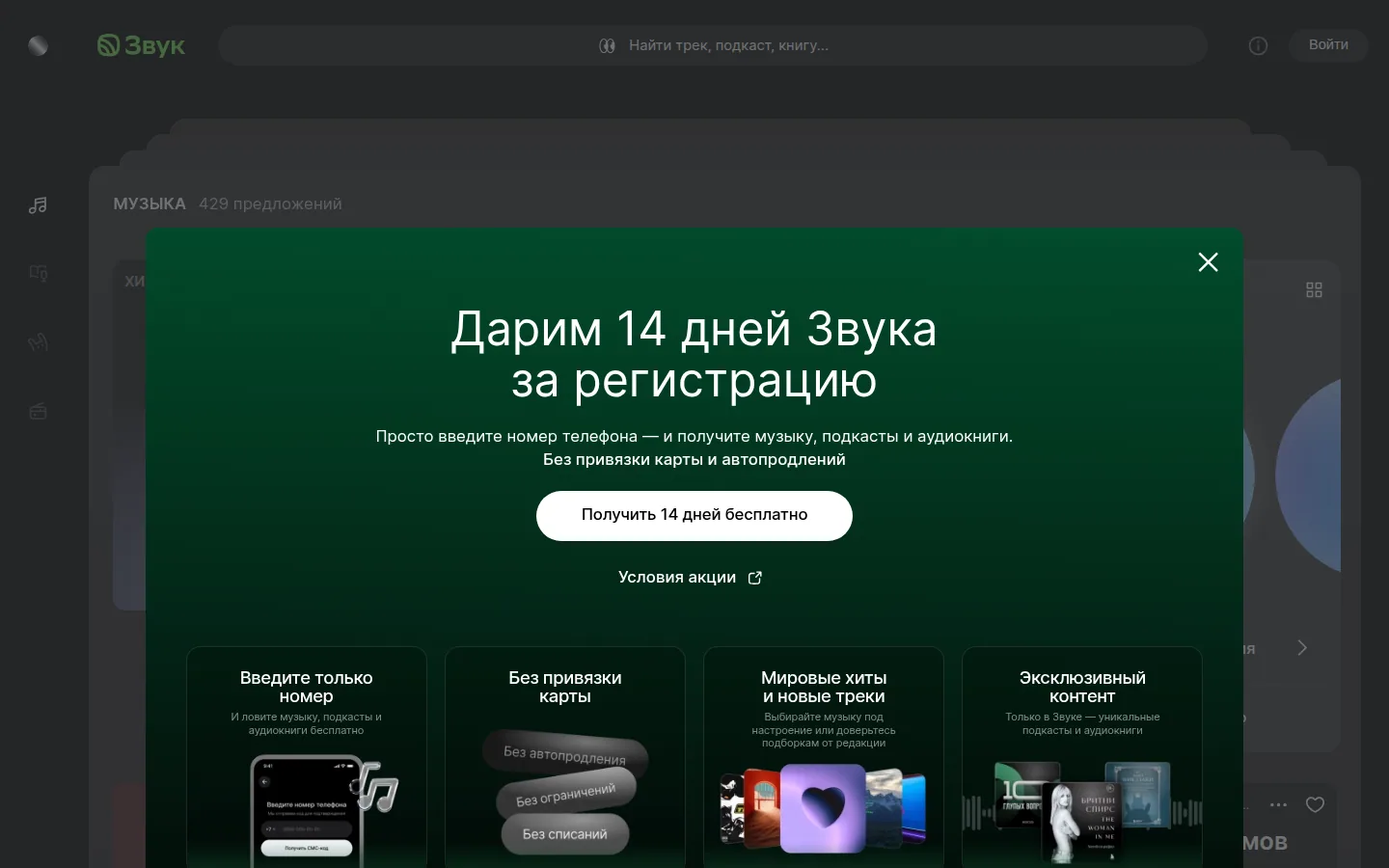Viewport: 1389px width, 868px height.
Task: Open the music note section in sidebar
Action: (38, 204)
